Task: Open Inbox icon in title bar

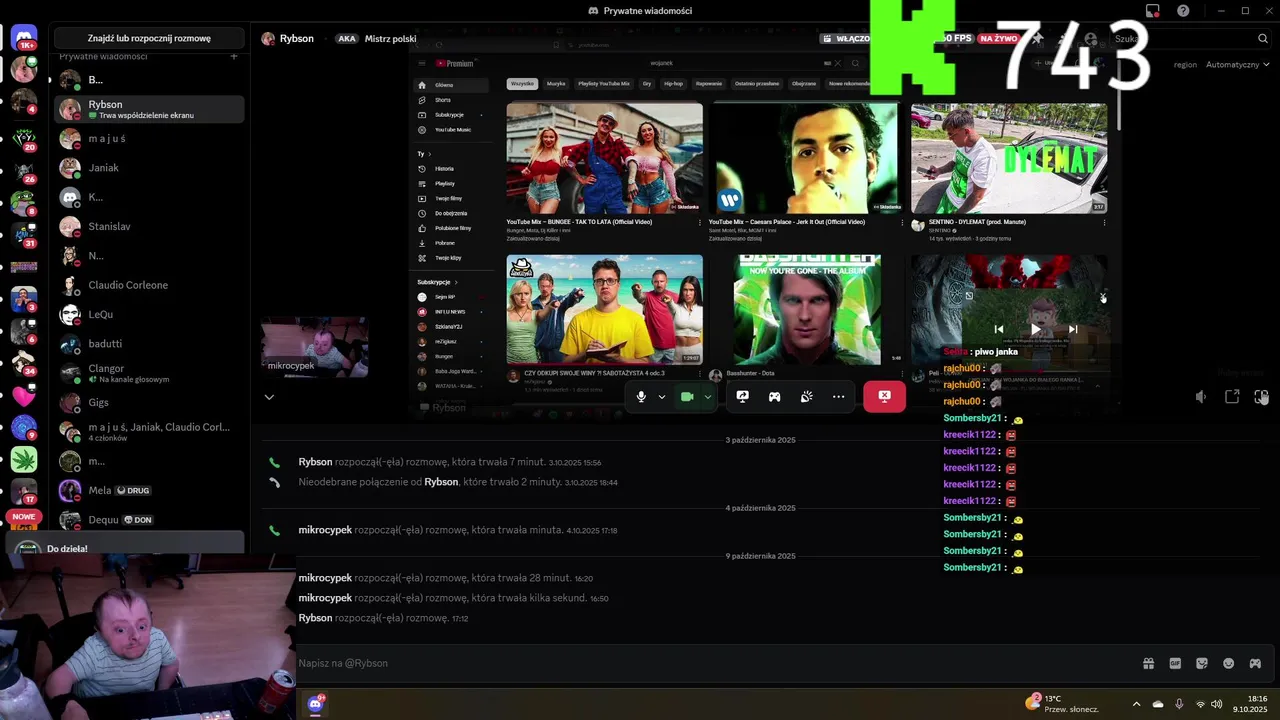Action: click(1153, 11)
